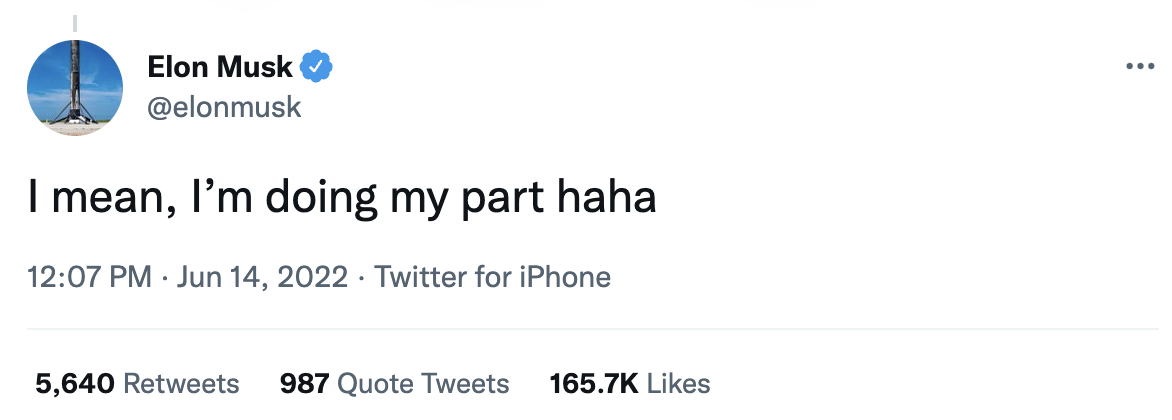Click the phrase "doing my part"
The image size is (1172, 420).
pyautogui.click(x=408, y=198)
